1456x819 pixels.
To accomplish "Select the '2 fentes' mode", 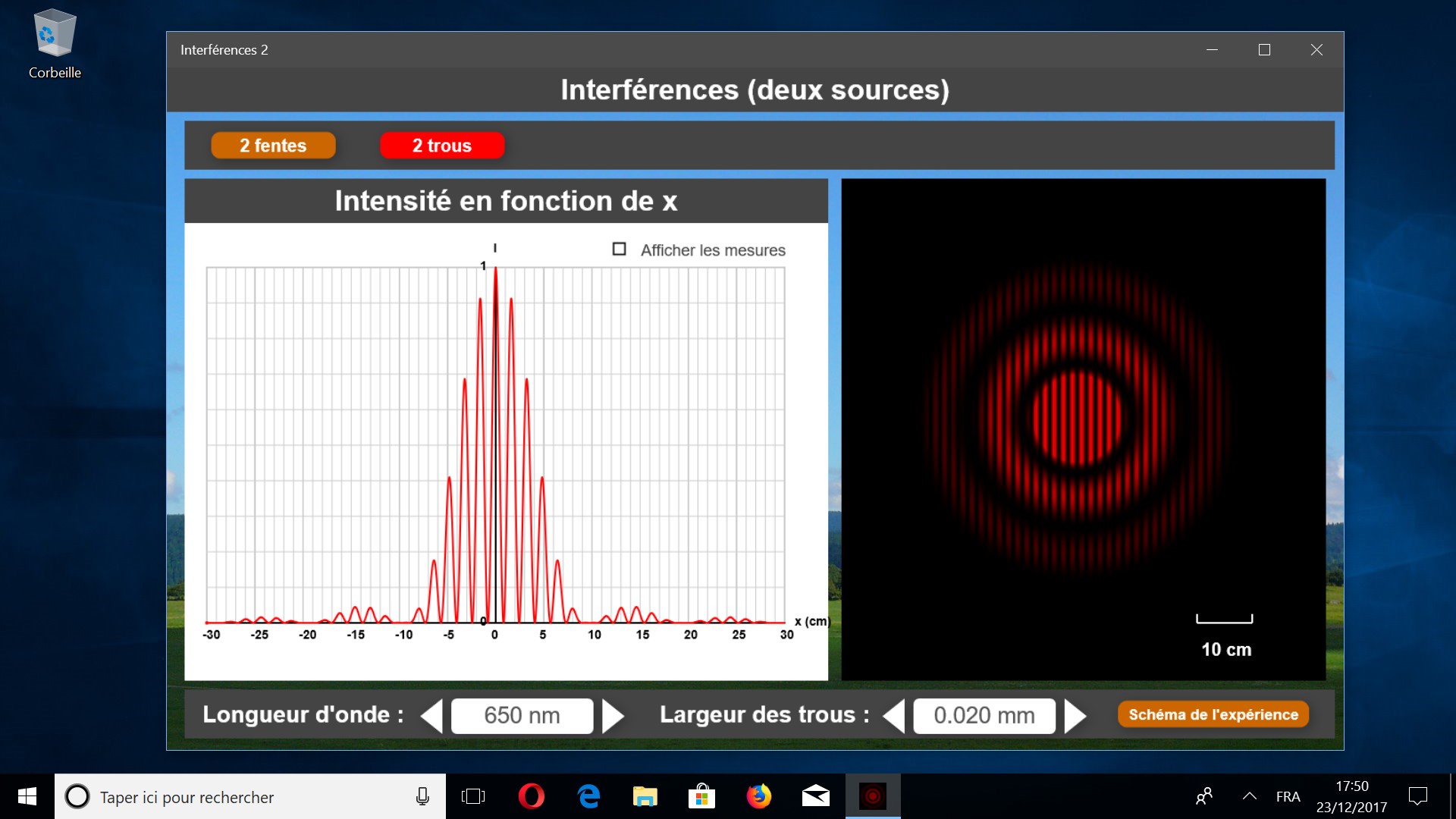I will pos(273,146).
